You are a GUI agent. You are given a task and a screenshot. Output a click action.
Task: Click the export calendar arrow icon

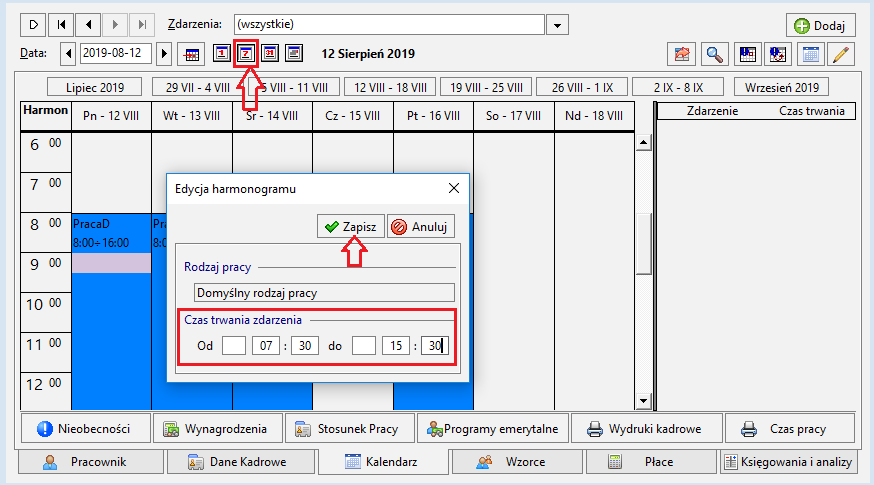point(682,54)
